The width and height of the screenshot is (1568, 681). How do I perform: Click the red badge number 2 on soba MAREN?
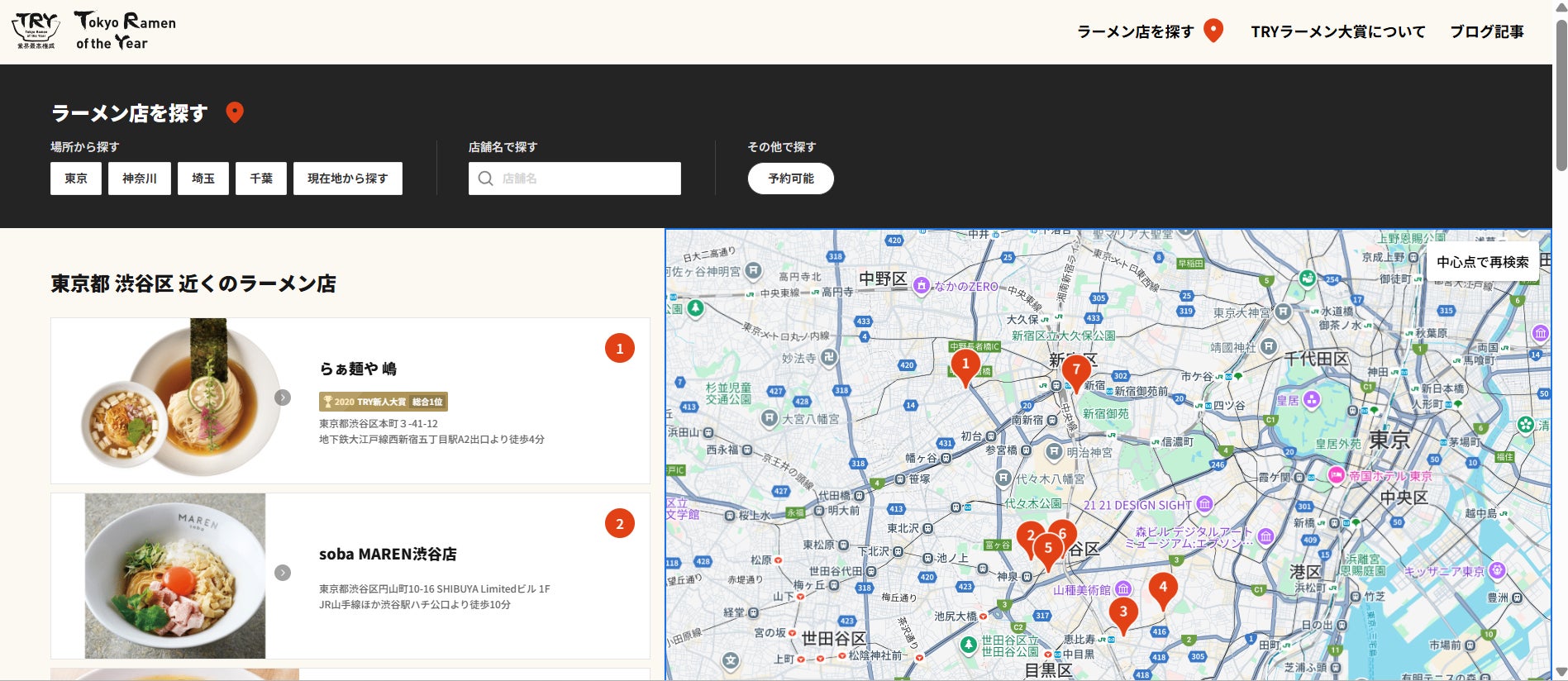click(x=619, y=524)
